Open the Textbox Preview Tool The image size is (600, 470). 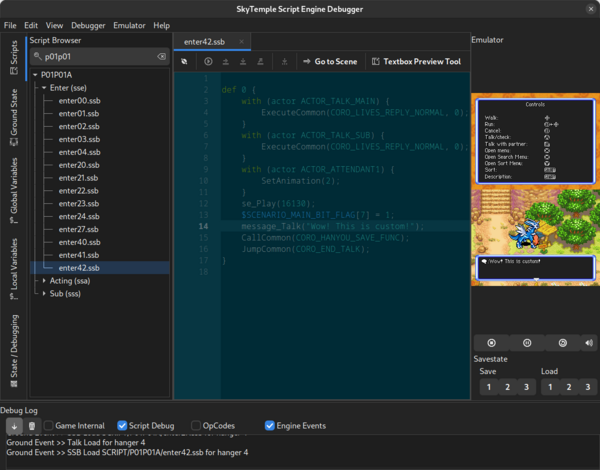416,62
